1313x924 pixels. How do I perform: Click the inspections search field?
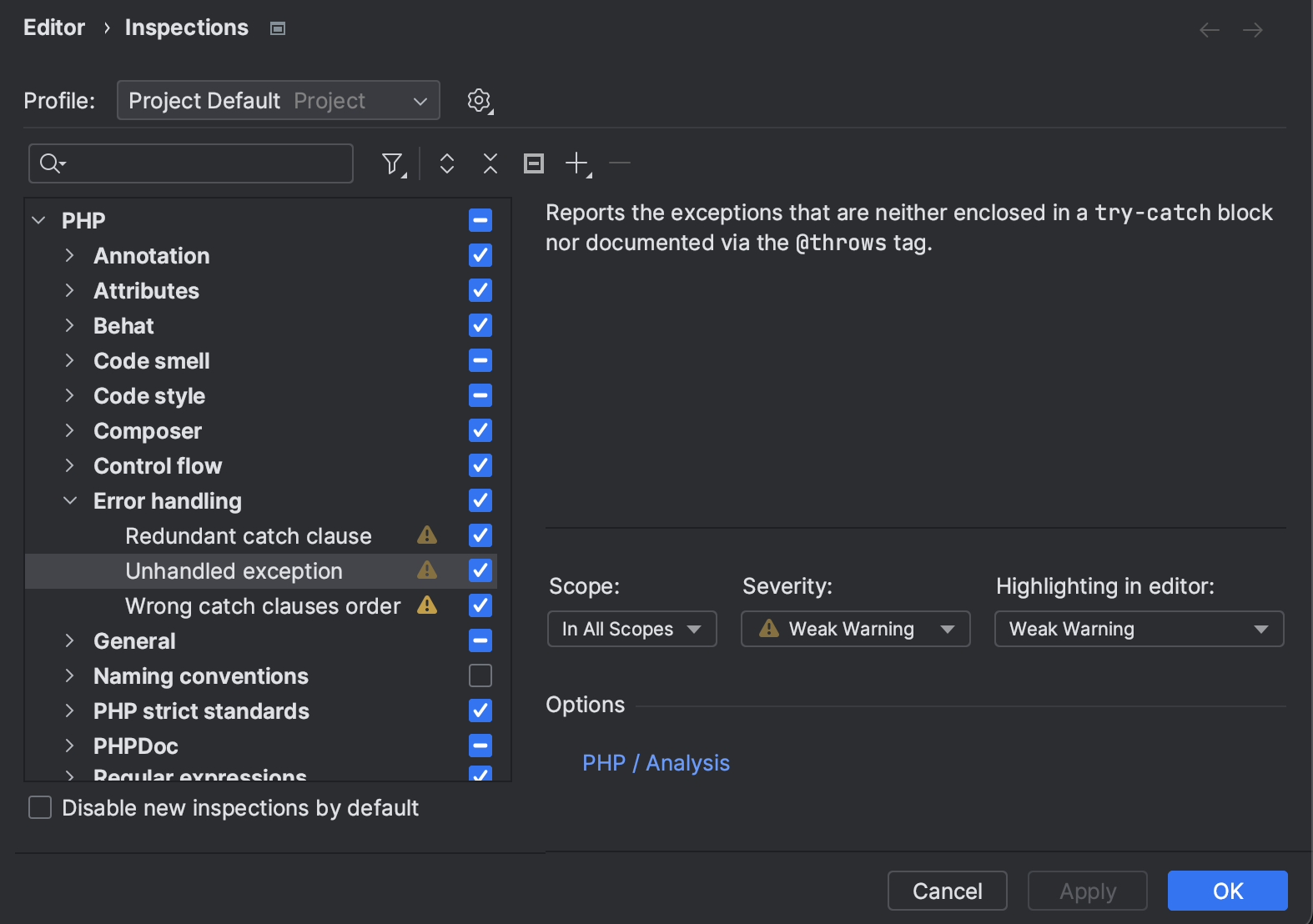tap(200, 163)
